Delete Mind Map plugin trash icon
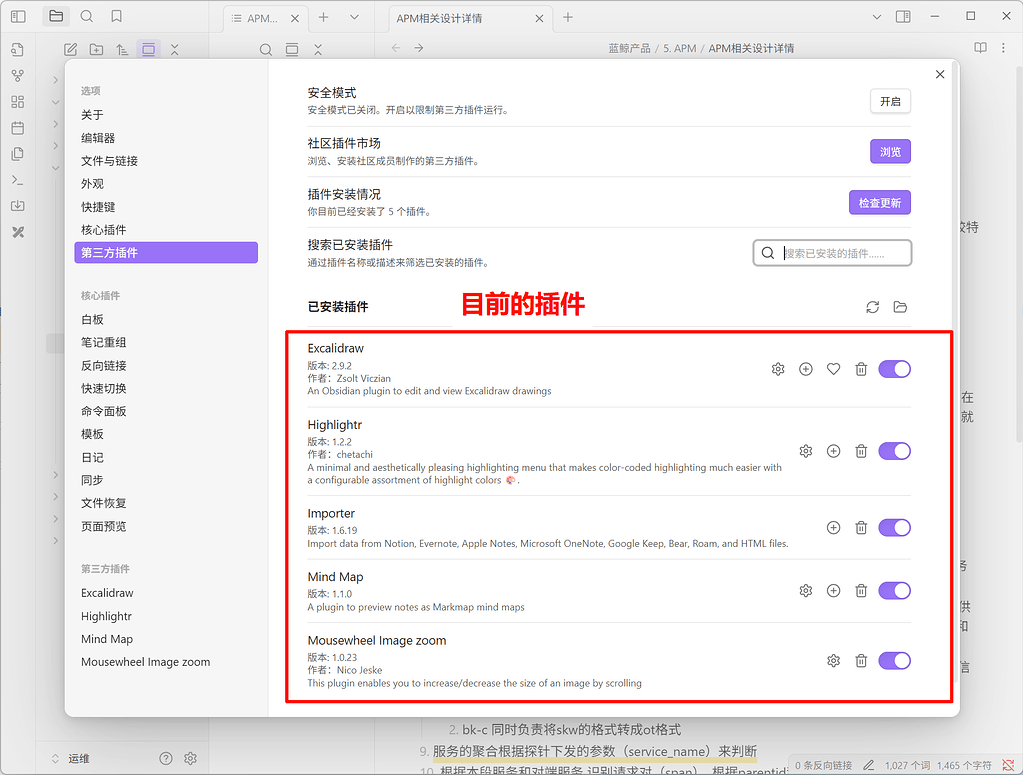The image size is (1023, 775). (x=861, y=590)
